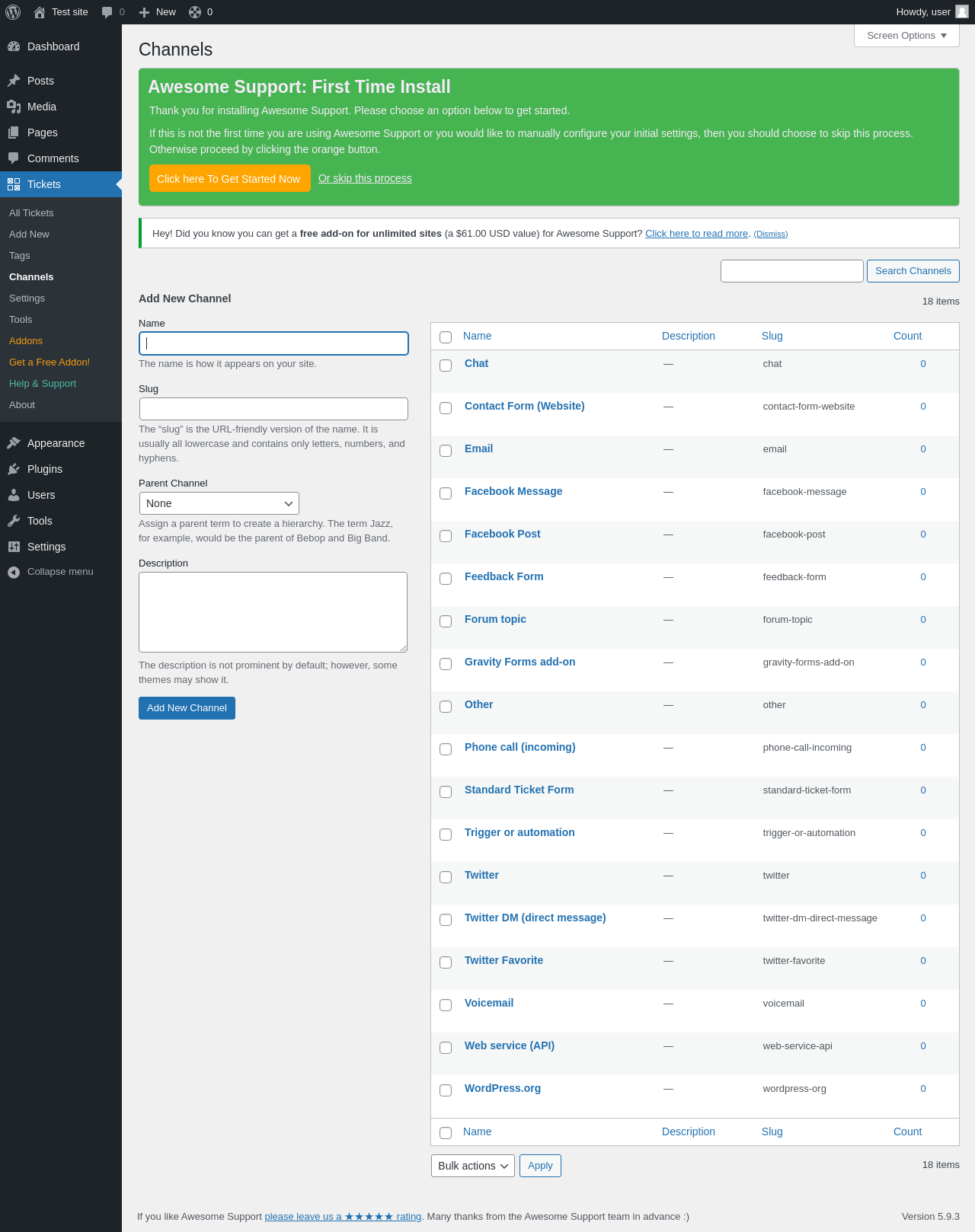
Task: Open the Addons submenu item
Action: [x=26, y=341]
